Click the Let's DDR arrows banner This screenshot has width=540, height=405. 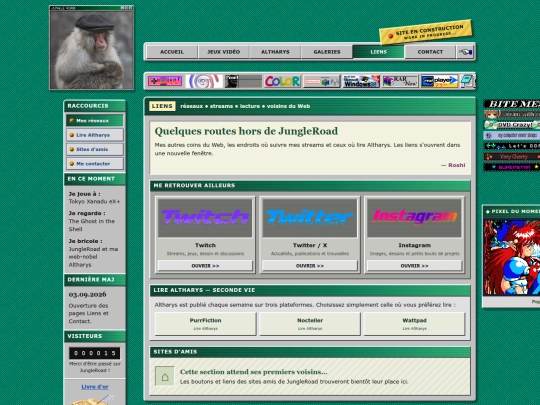[512, 146]
